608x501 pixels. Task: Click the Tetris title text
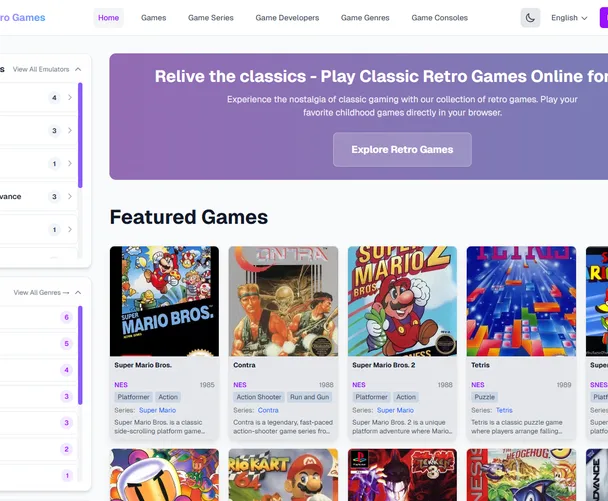[x=480, y=365]
